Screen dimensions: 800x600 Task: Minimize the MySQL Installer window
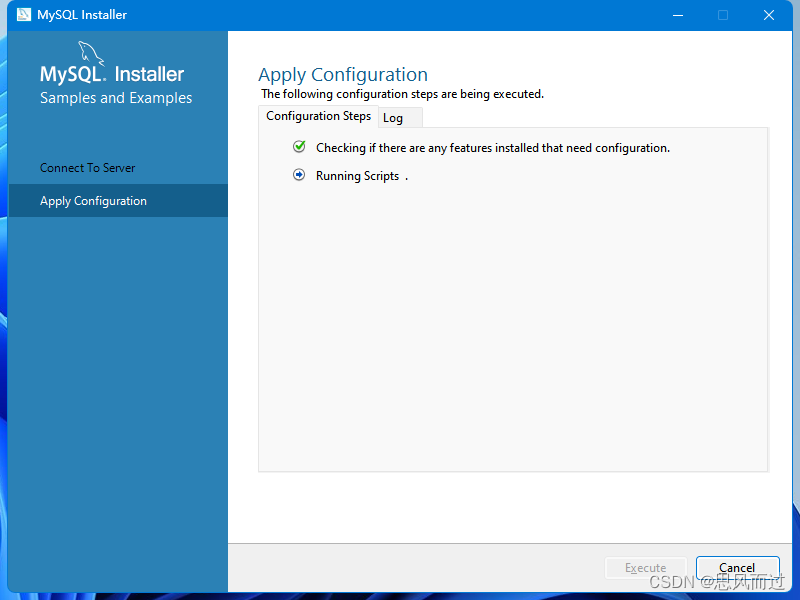678,15
